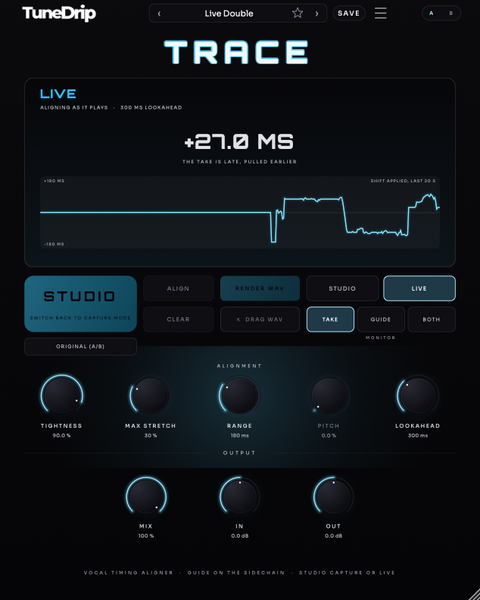
Task: Monitor the Take signal
Action: pos(330,319)
